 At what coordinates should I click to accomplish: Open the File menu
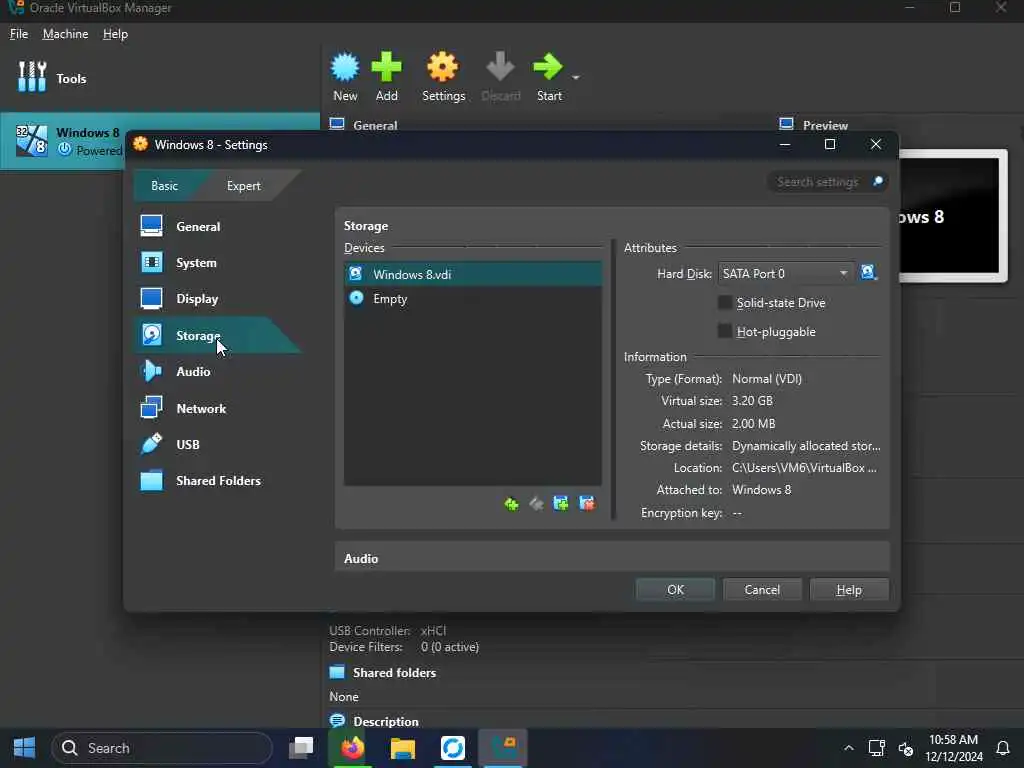click(19, 34)
